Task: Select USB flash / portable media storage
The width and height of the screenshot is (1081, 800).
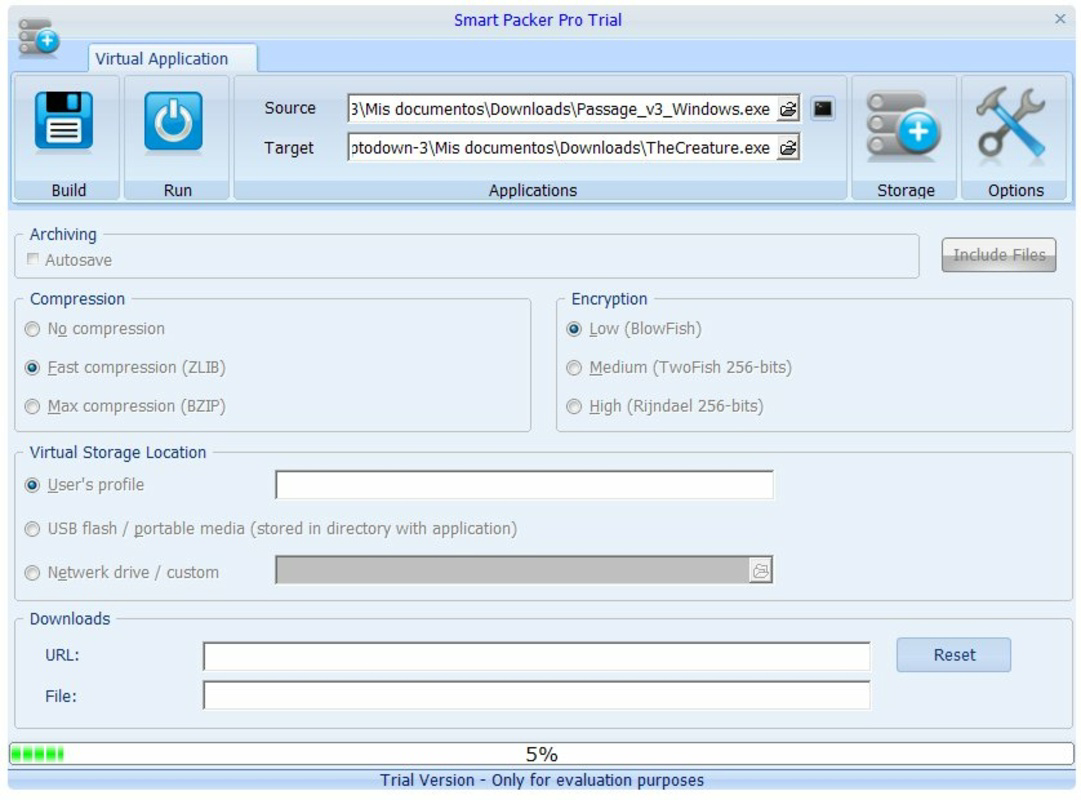Action: coord(33,528)
